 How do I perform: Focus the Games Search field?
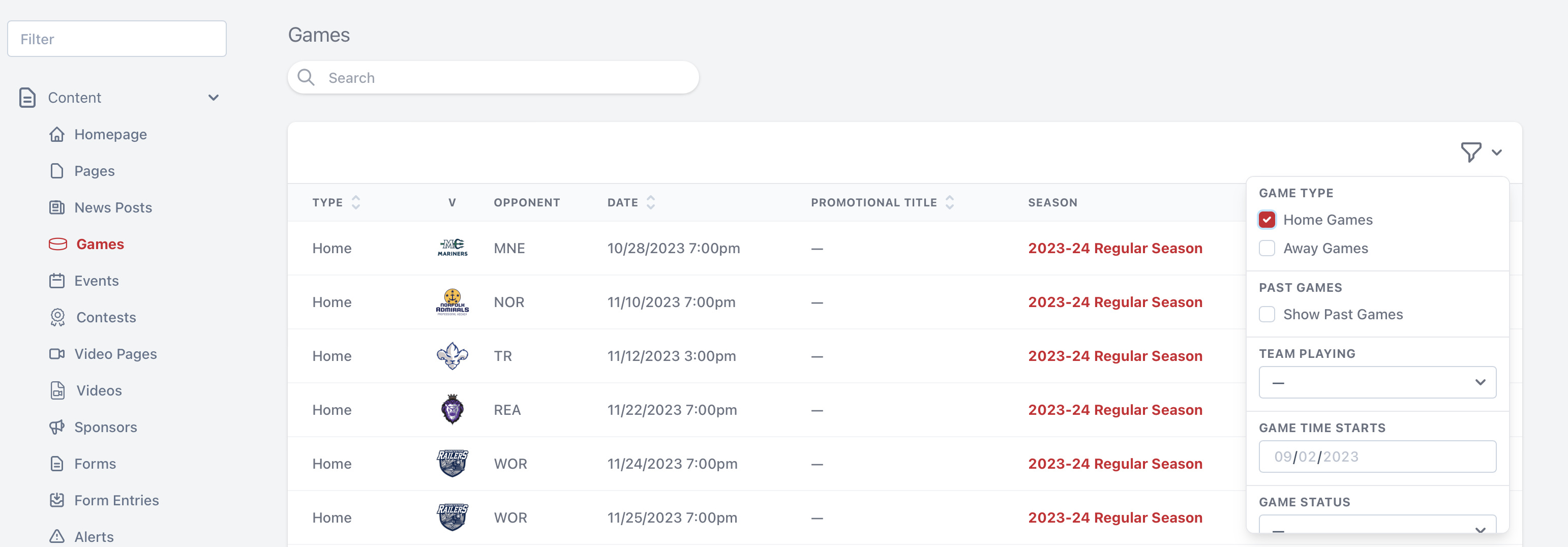493,77
